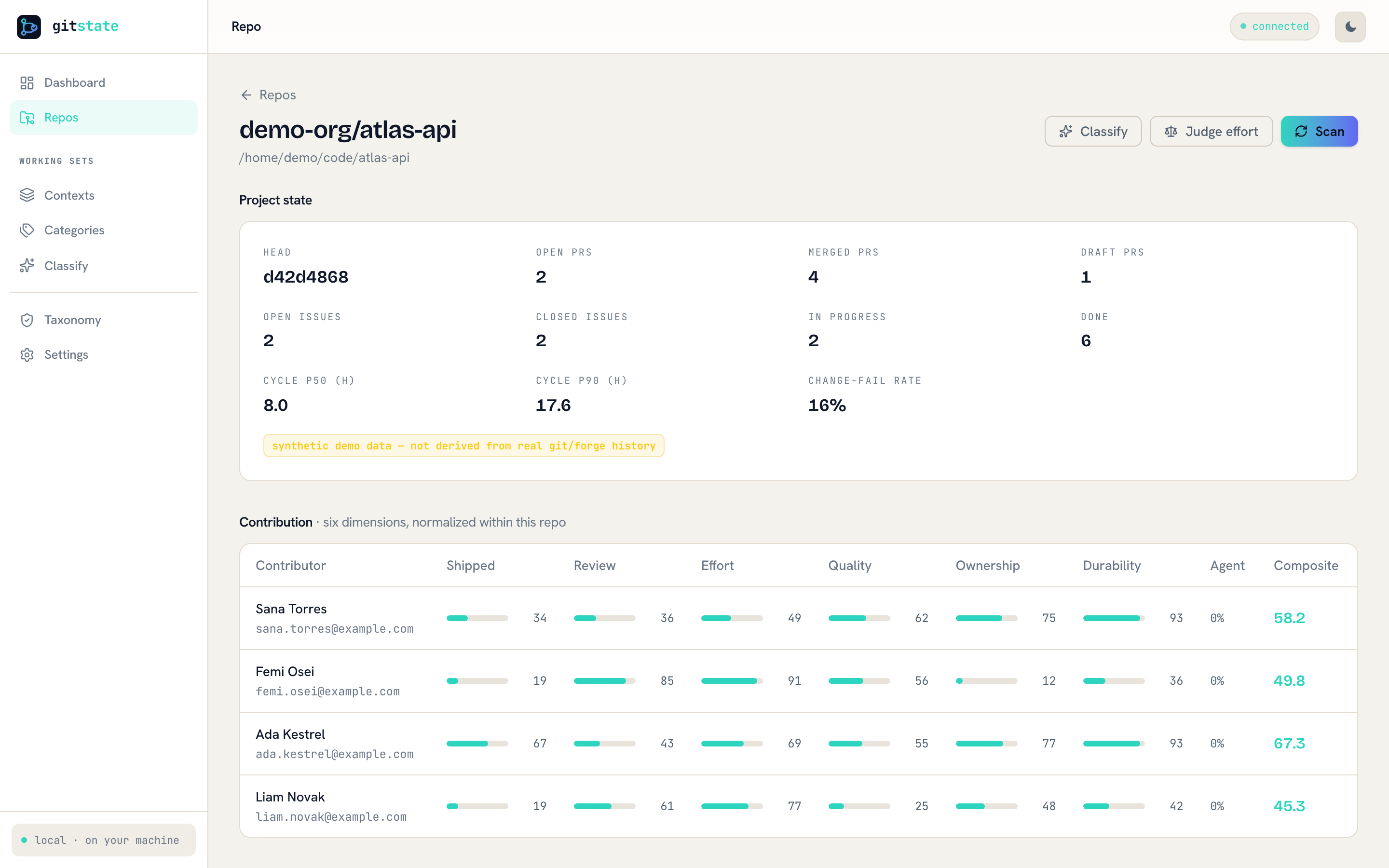The image size is (1389, 868).
Task: Click the Durability column header
Action: (x=1112, y=566)
